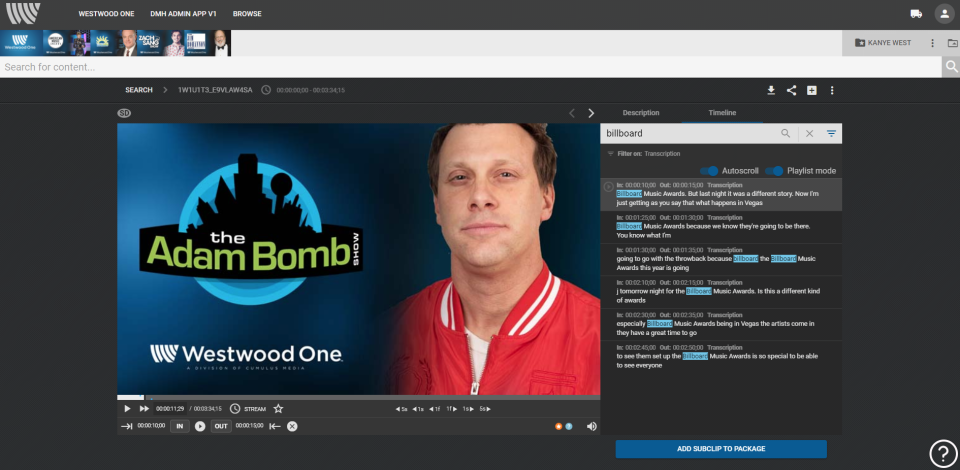This screenshot has height=470, width=960.
Task: Click the orange marker dot icon
Action: (x=558, y=427)
